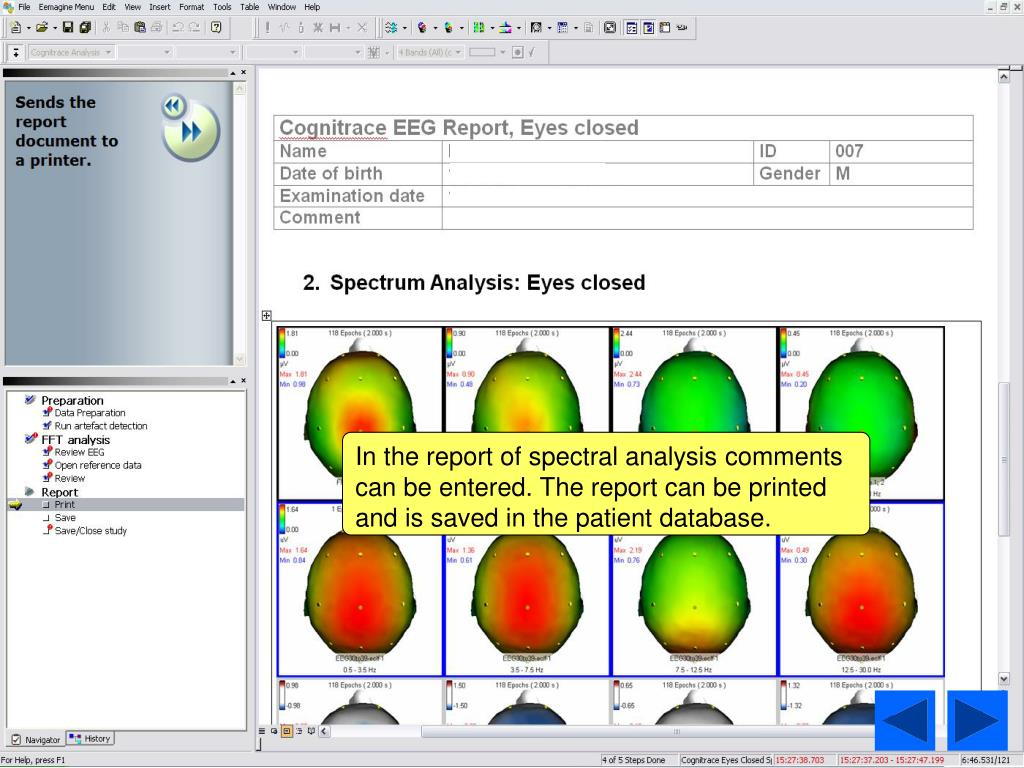Click the Open folder toolbar icon
Viewport: 1024px width, 768px height.
[41, 27]
